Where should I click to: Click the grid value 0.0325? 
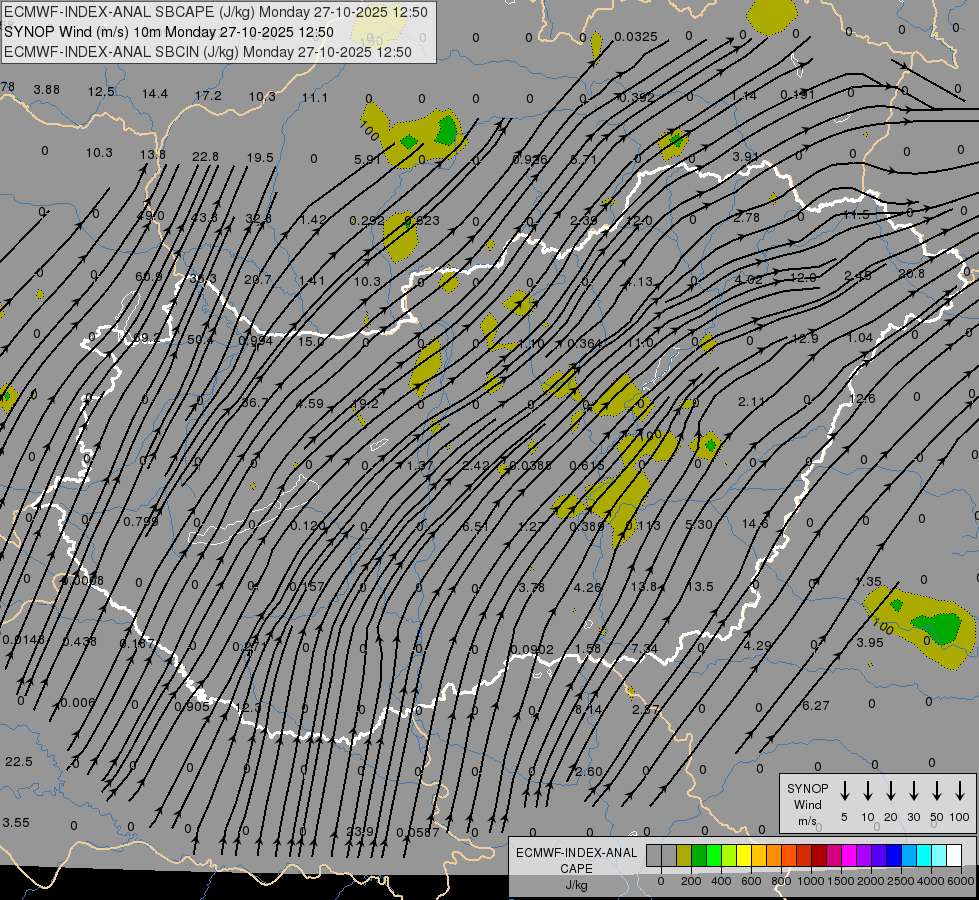[x=636, y=37]
